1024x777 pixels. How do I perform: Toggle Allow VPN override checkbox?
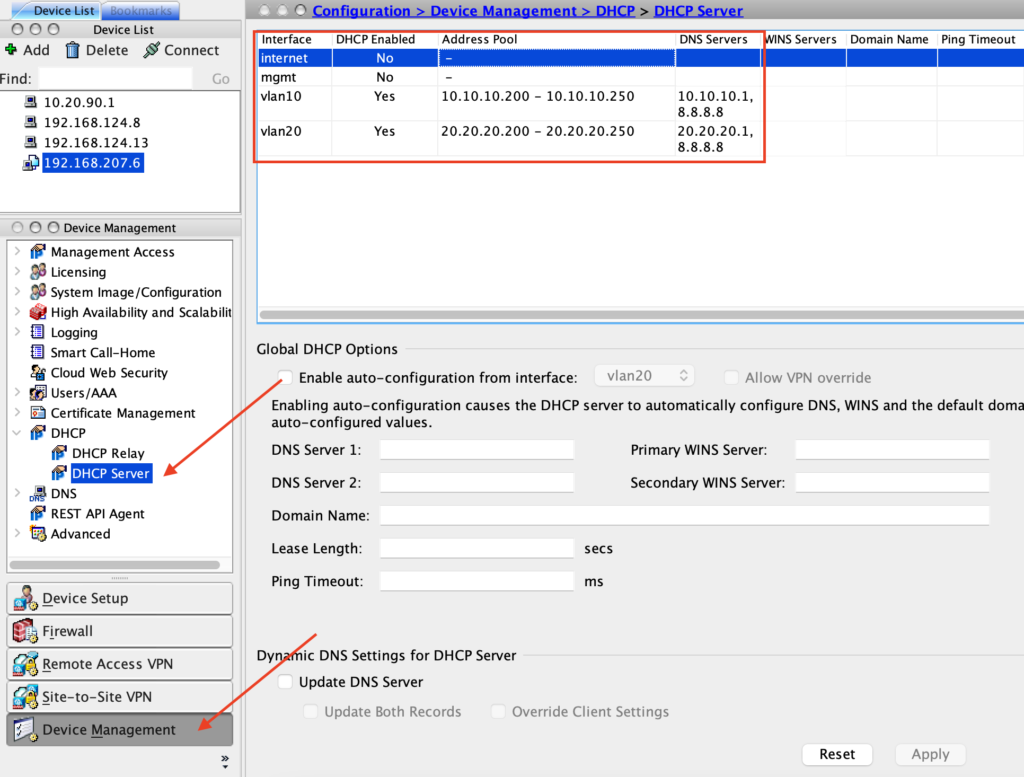731,377
